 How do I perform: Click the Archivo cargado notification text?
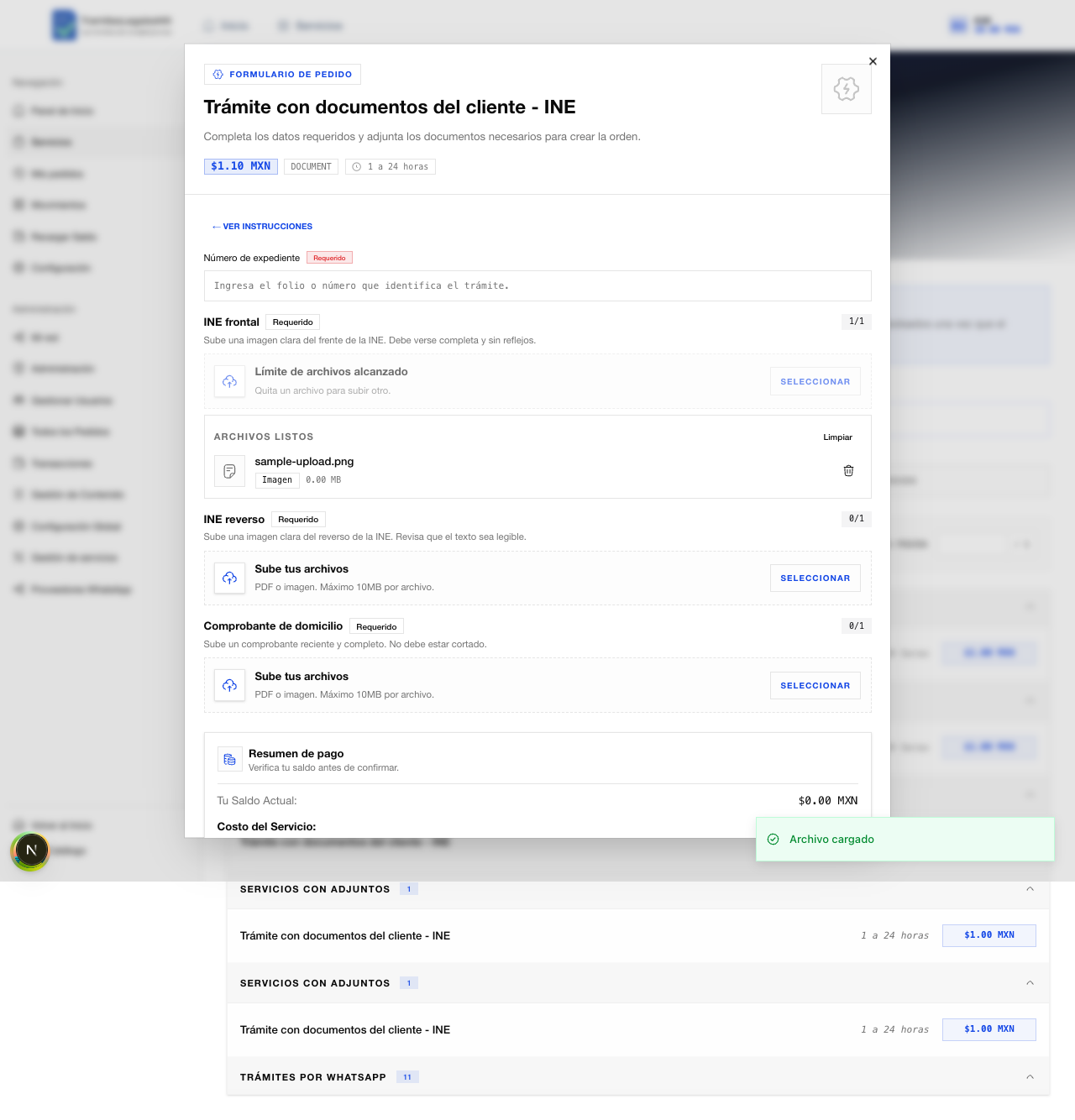click(x=831, y=840)
